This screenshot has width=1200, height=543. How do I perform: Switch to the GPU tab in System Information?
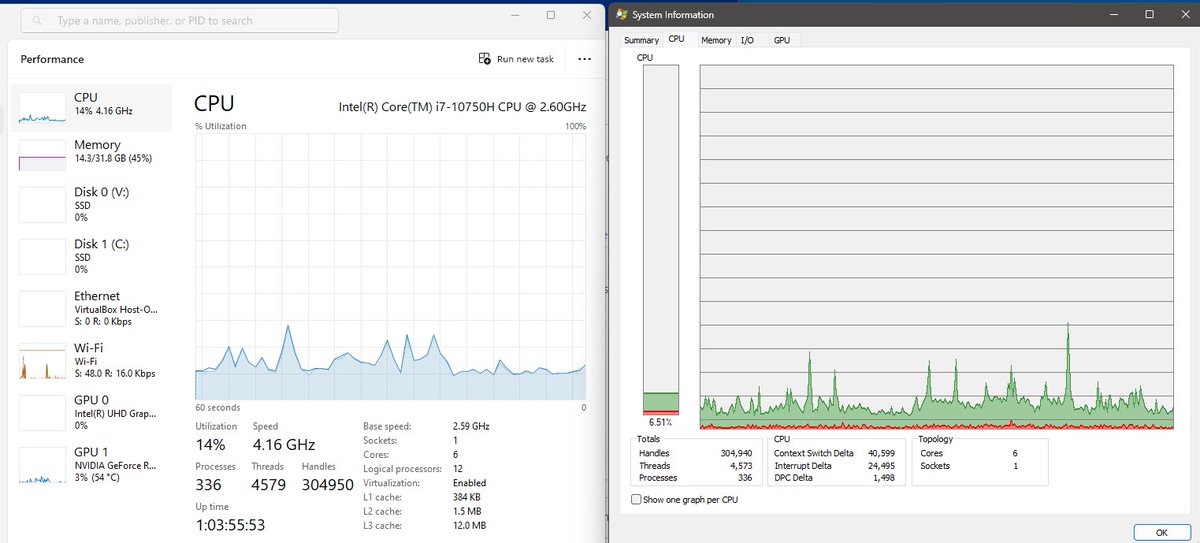782,40
